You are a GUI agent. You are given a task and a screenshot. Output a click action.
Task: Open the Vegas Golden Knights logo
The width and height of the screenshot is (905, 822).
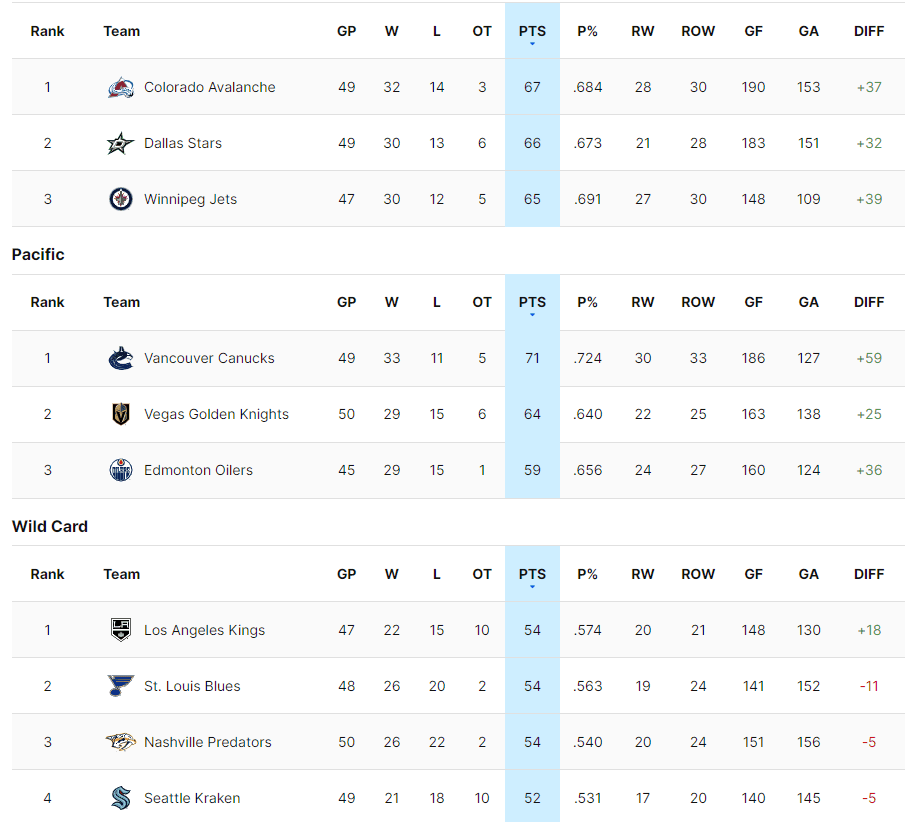point(120,414)
